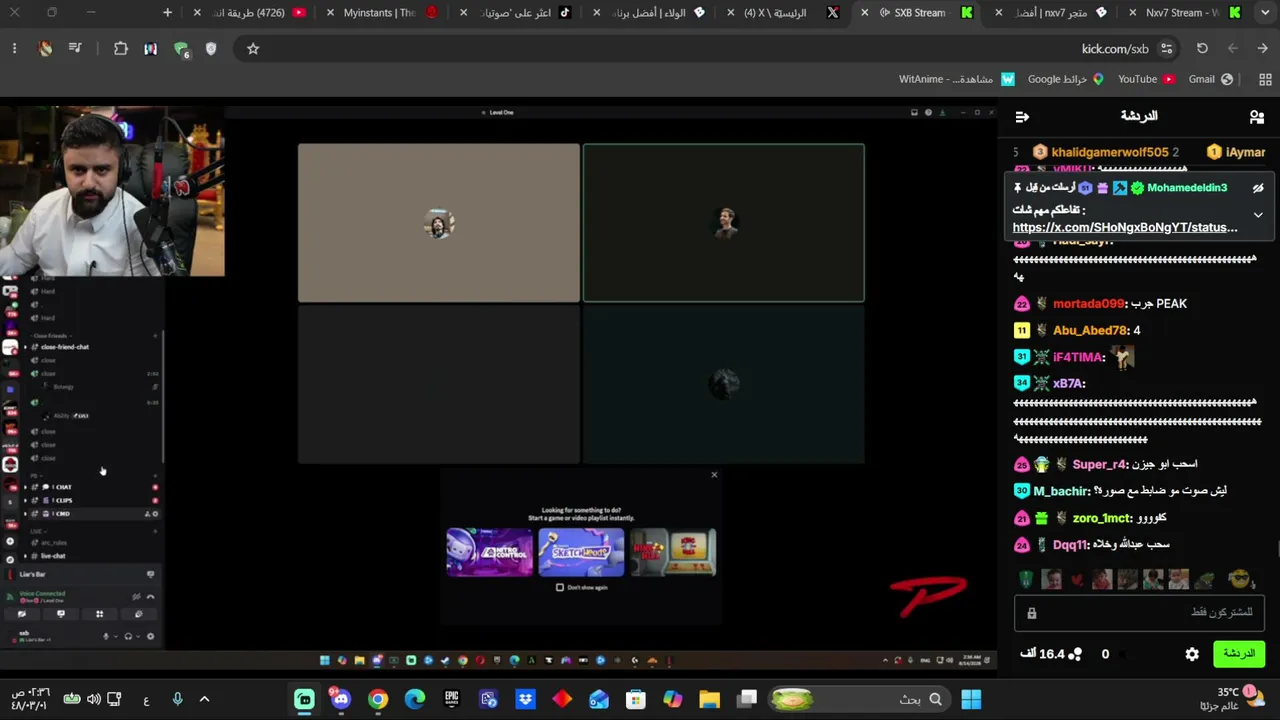Open the chat users list icon
This screenshot has height=720, width=1280.
pyautogui.click(x=1257, y=117)
